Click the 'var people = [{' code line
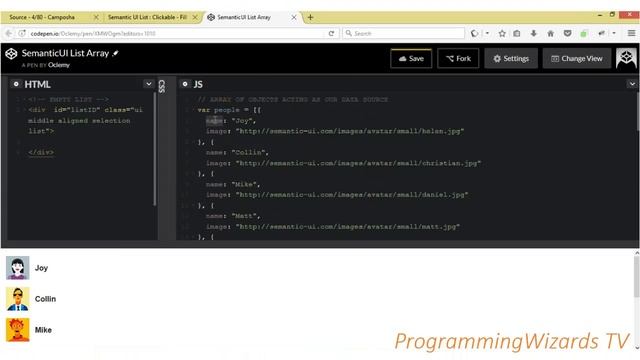This screenshot has width=640, height=360. [229, 110]
